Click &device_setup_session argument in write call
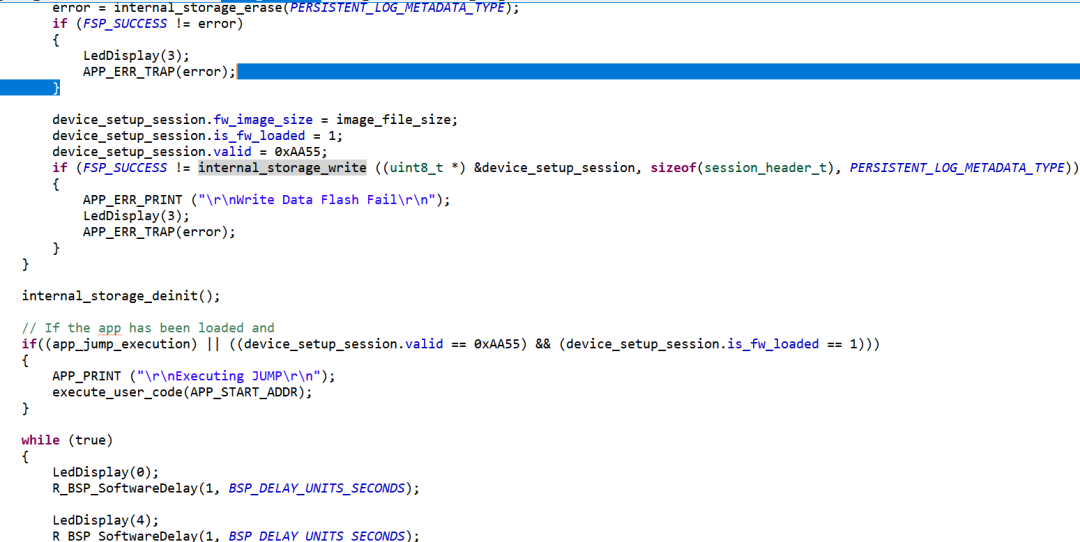 click(553, 167)
